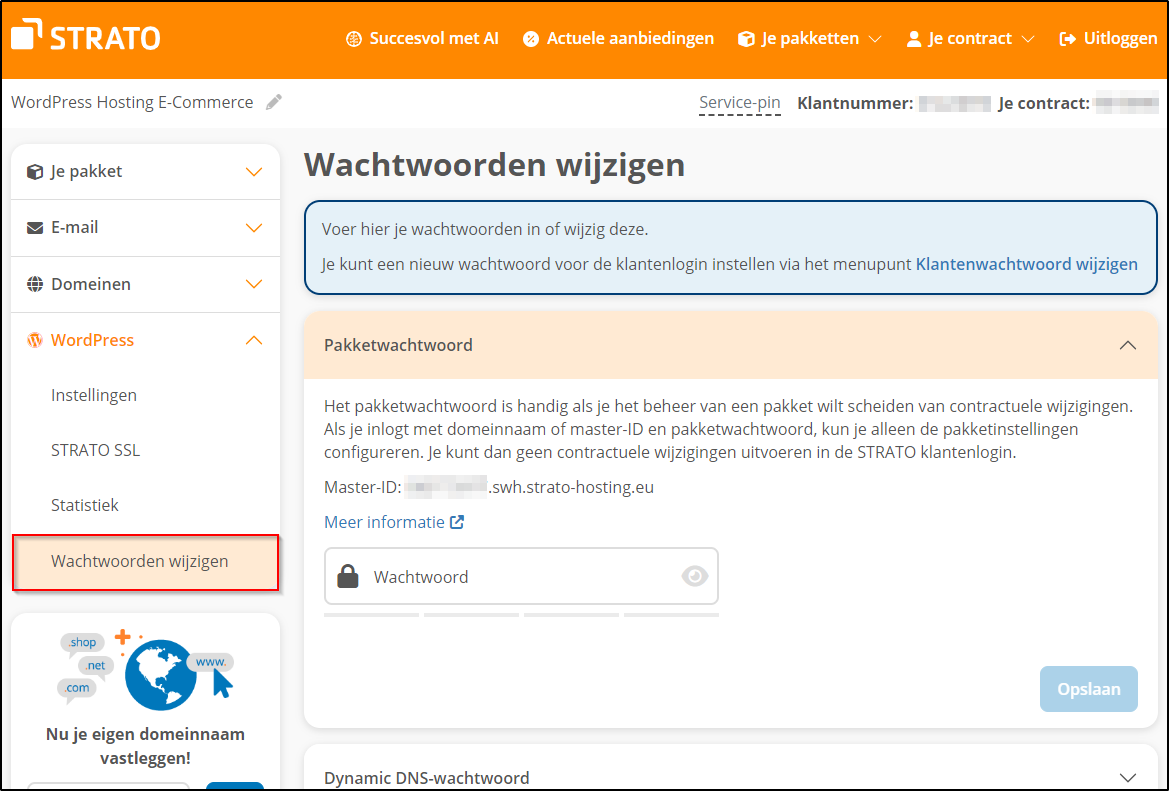Click the envelope icon next to E-mail
Screen dimensions: 1169x791
[x=33, y=227]
